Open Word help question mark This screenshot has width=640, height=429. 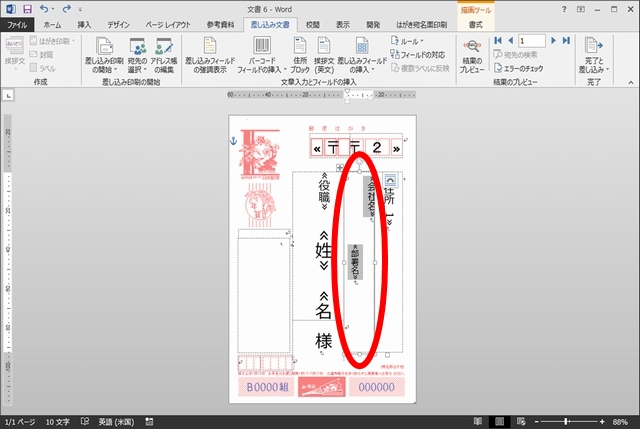564,9
